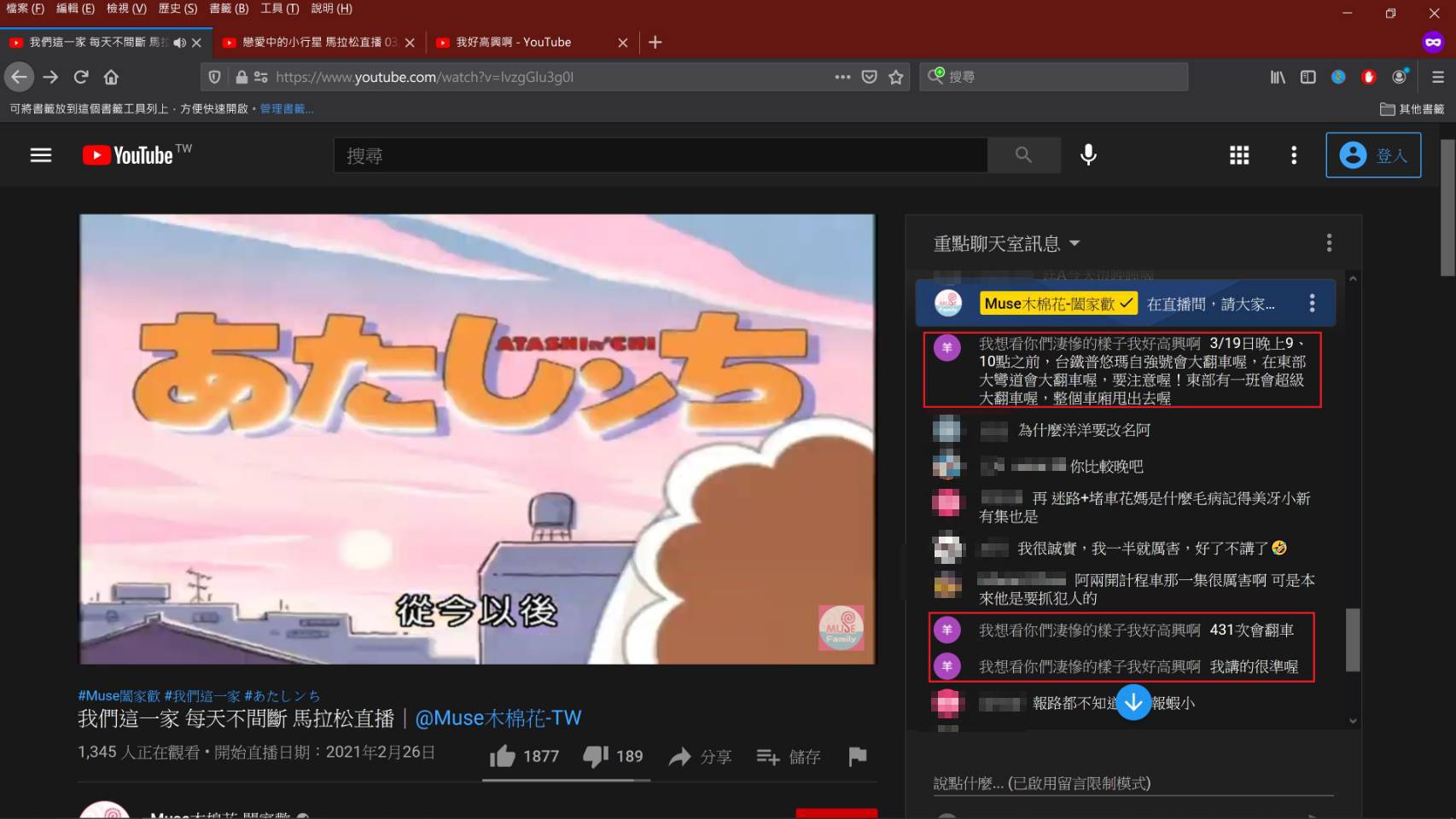
Task: Click the live chat scrollbar thumb
Action: point(1353,640)
